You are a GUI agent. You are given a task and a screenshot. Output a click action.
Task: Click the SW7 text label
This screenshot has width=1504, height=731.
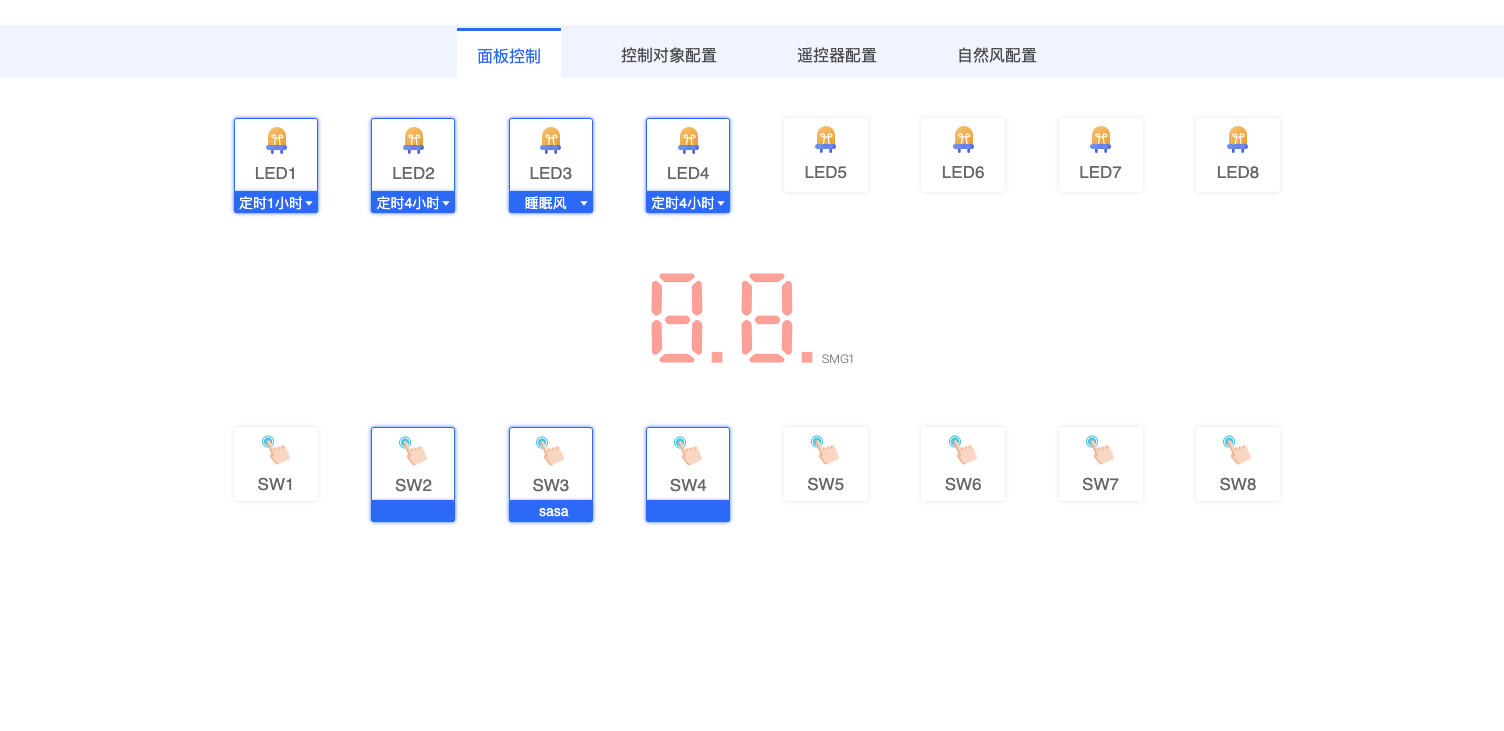(1101, 484)
